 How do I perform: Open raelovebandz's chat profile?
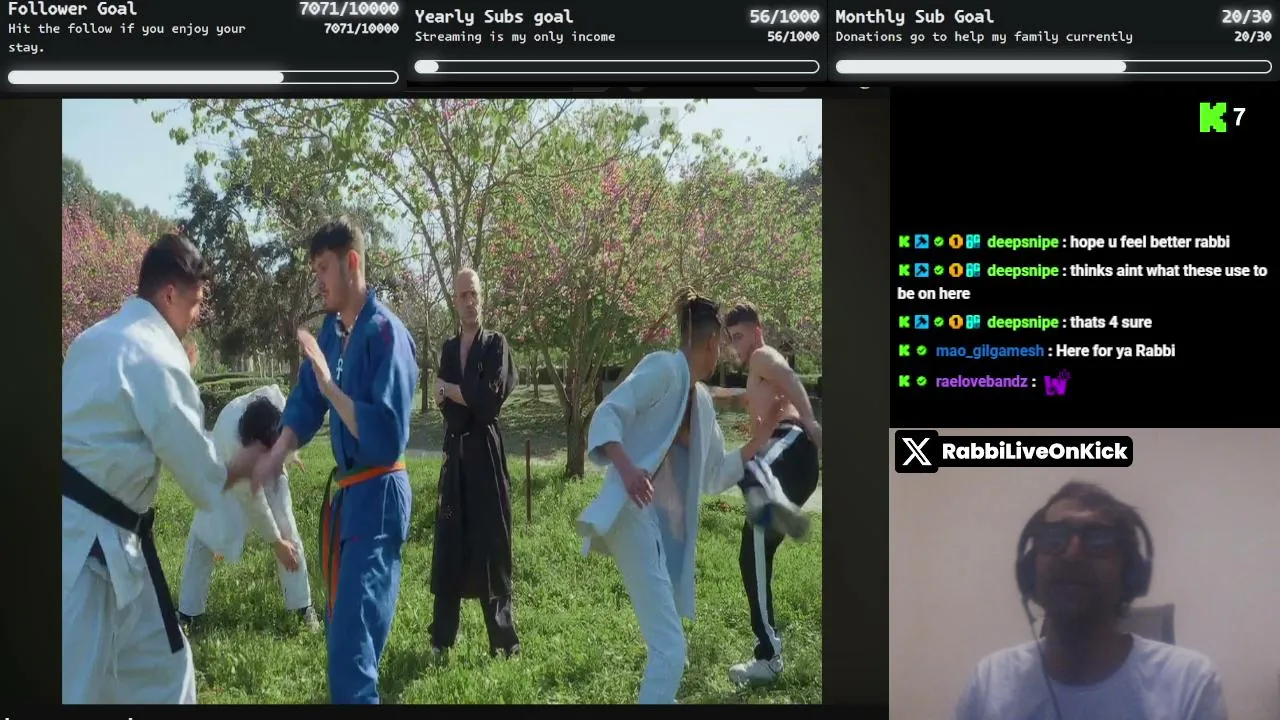click(x=981, y=381)
